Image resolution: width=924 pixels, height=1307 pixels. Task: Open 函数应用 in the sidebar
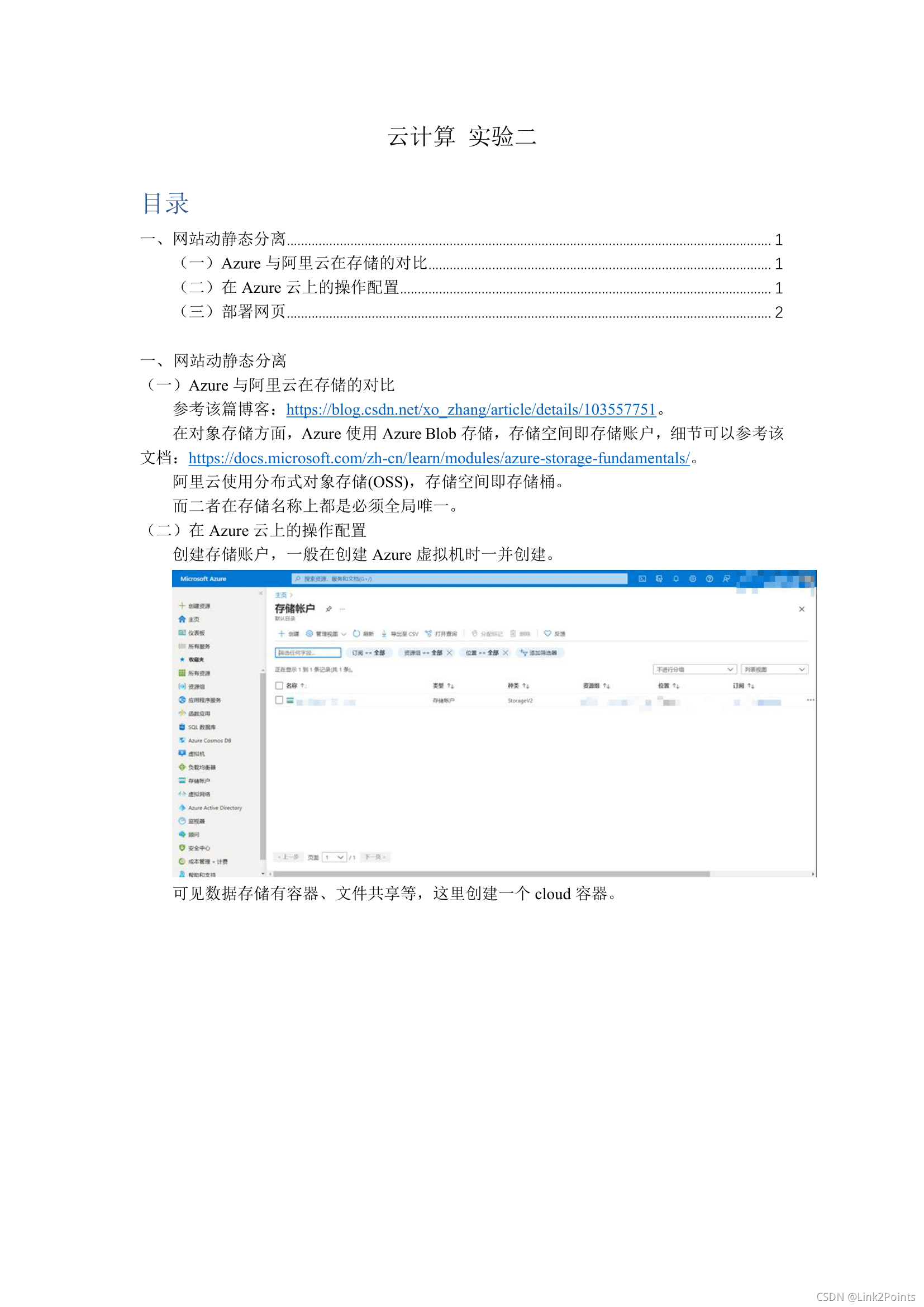[x=194, y=713]
